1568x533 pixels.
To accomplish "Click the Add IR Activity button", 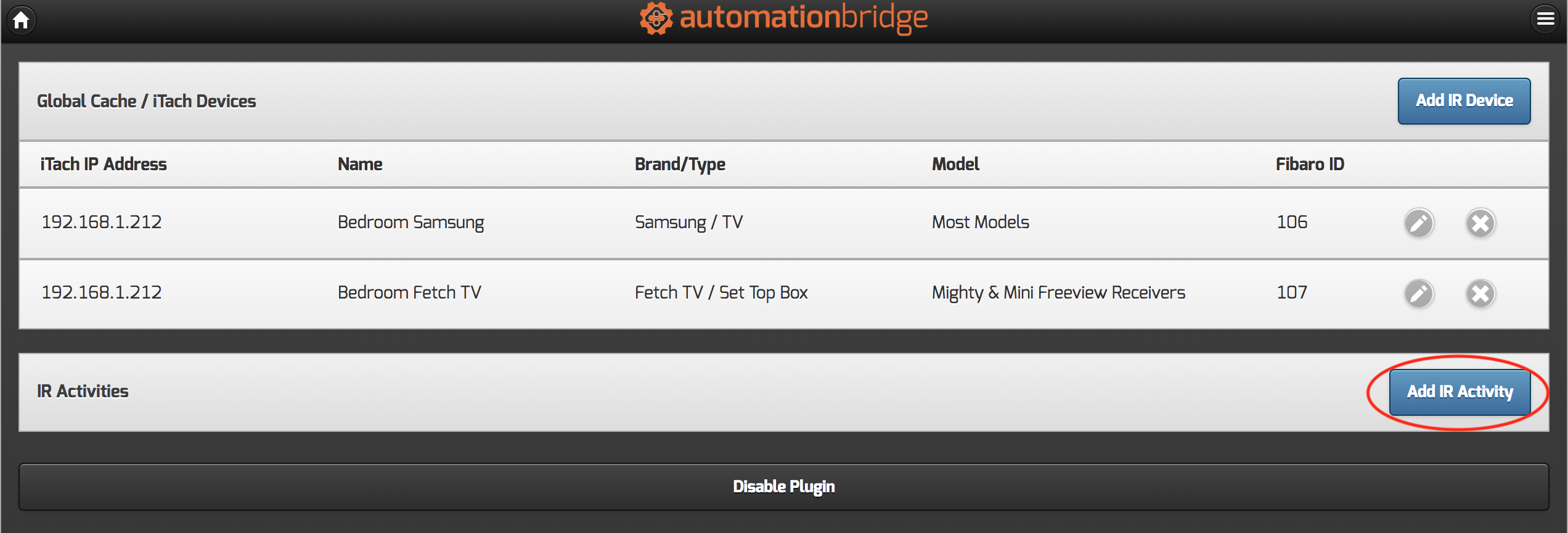I will (1460, 392).
